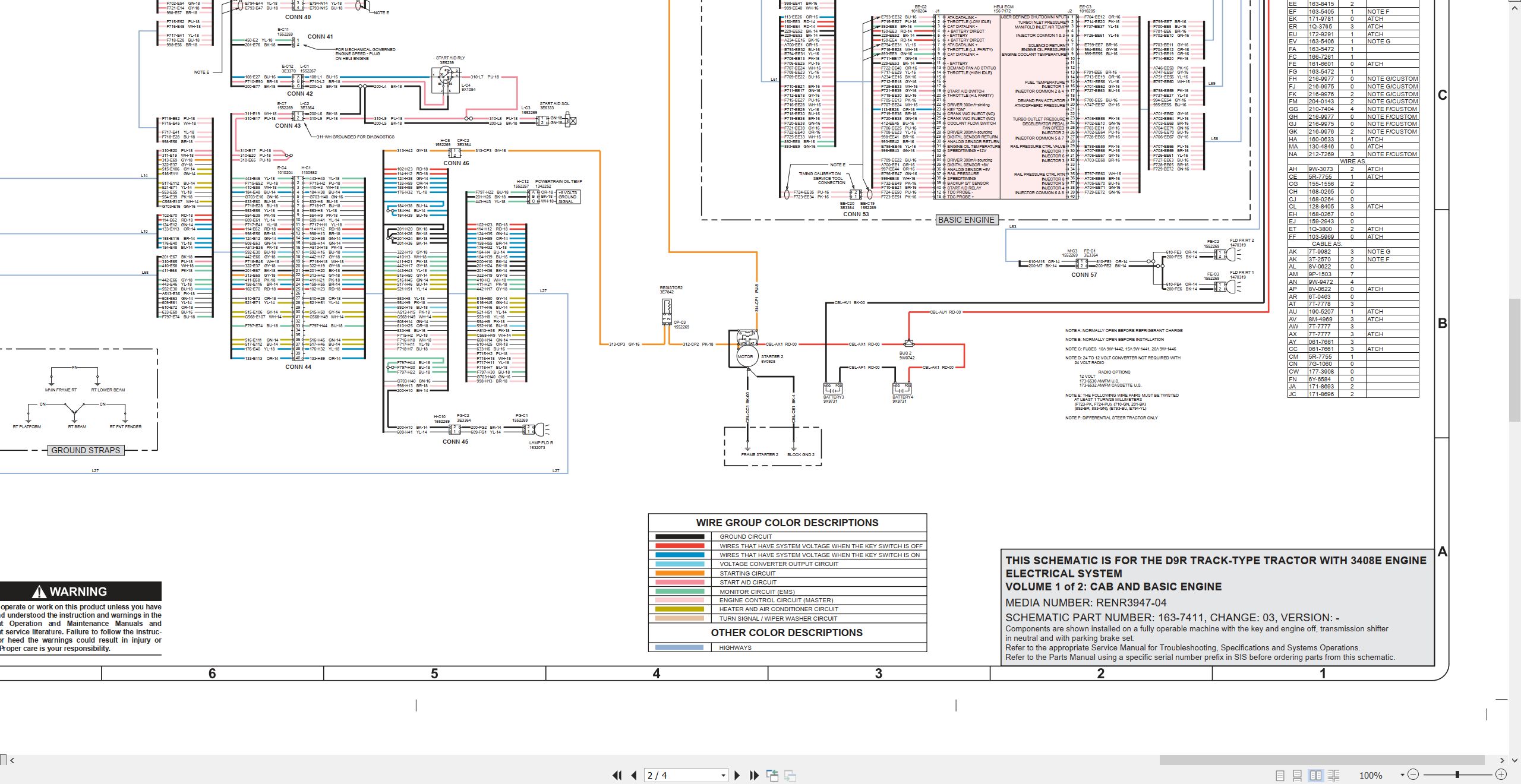Click the black Ground Circuit color swatch
This screenshot has height=784, width=1521.
pos(680,536)
